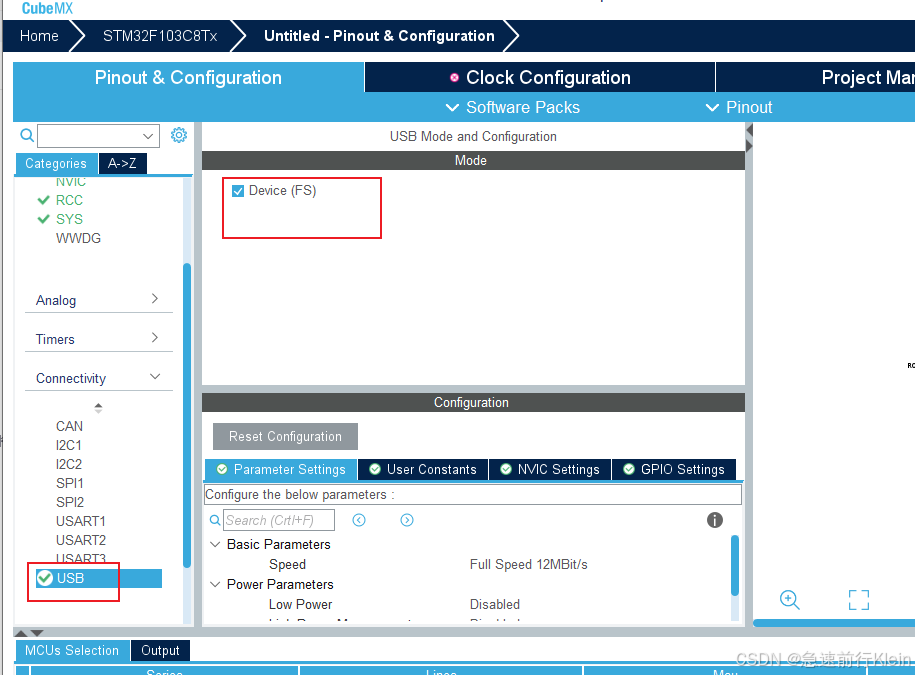Select the SPI1 peripheral

point(69,483)
